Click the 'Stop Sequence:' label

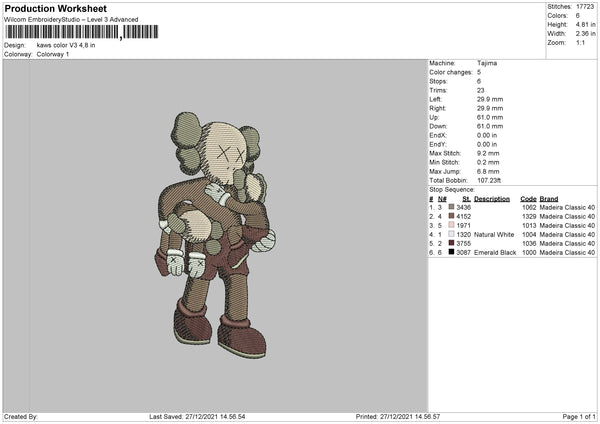452,190
